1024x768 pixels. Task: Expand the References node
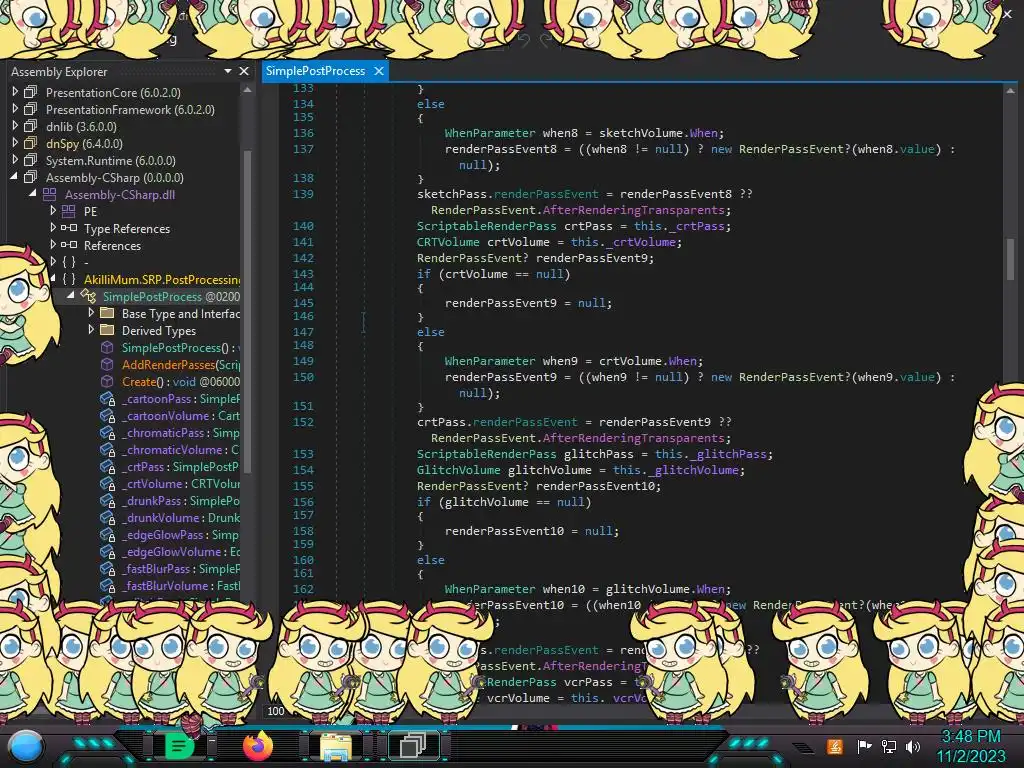coord(53,244)
